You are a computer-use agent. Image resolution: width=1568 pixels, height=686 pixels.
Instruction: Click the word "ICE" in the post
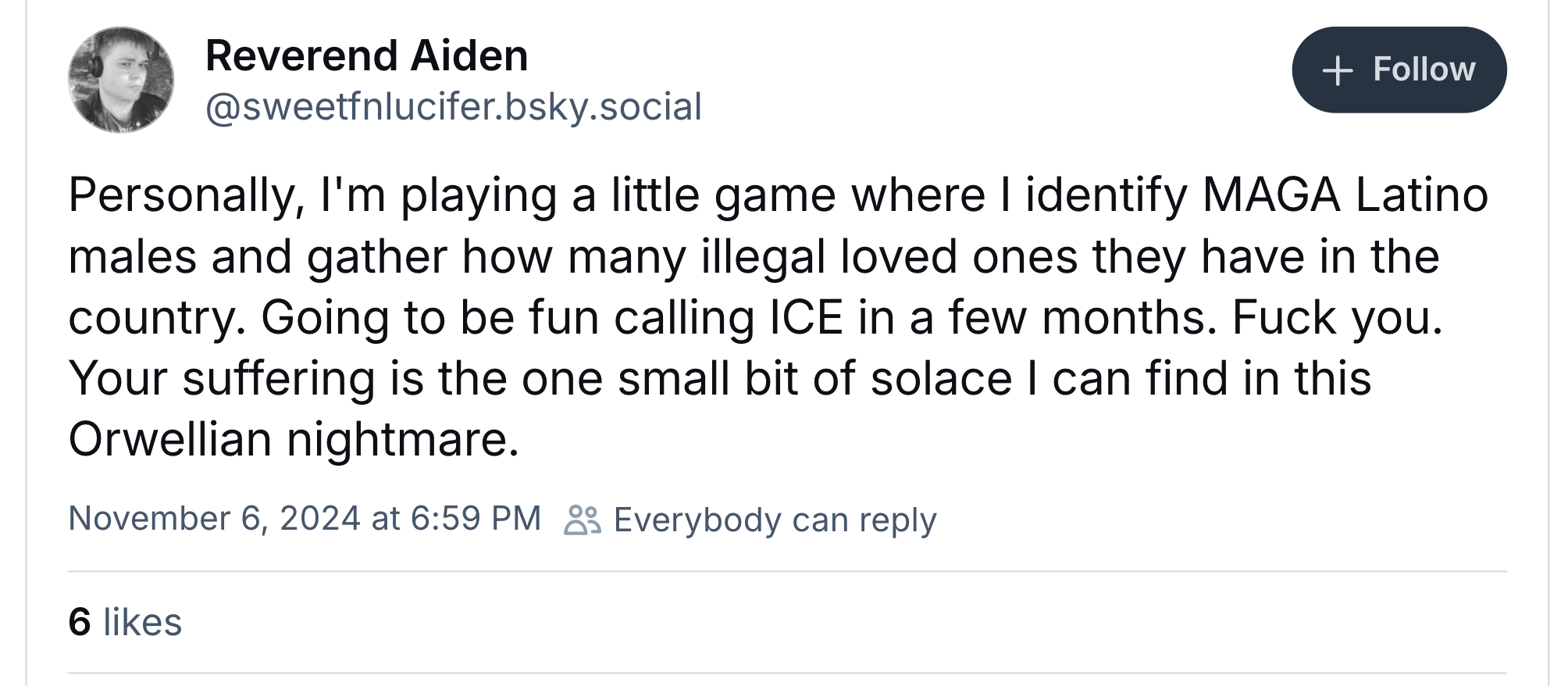coord(806,318)
